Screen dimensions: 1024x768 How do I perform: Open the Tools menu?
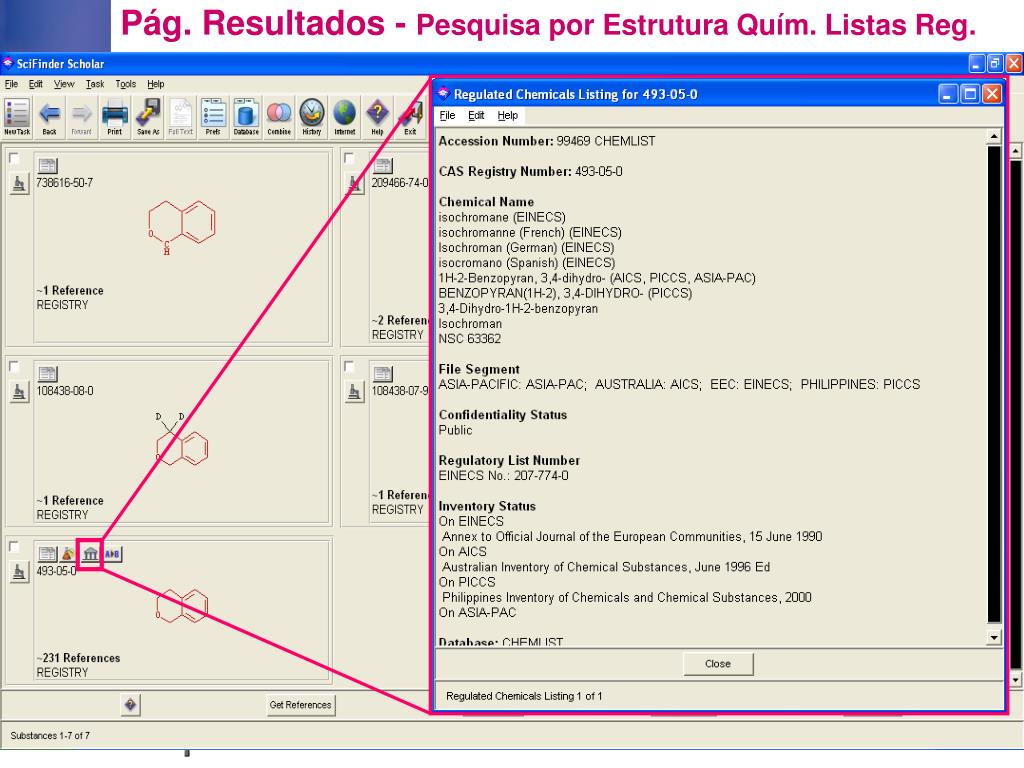click(x=125, y=84)
